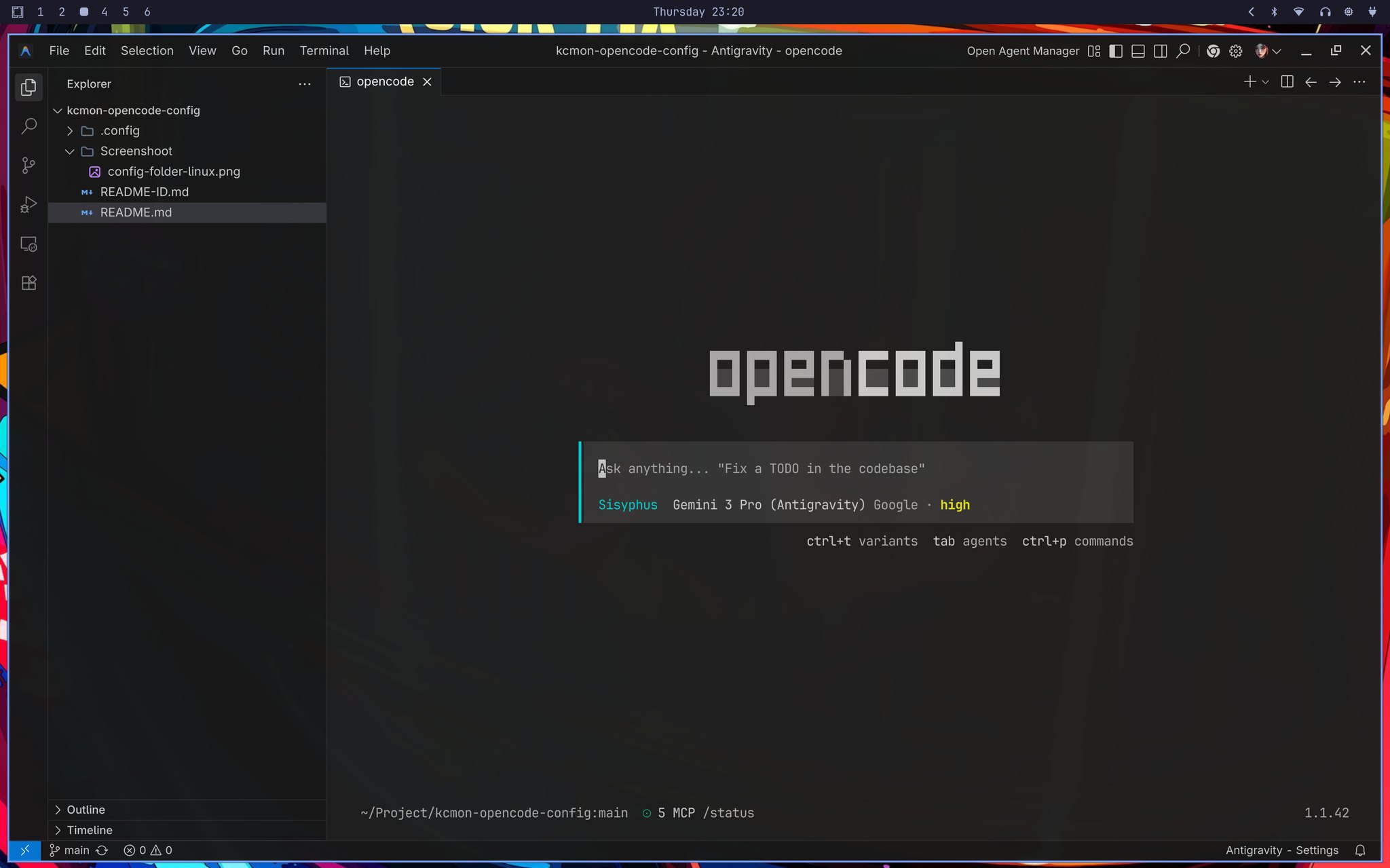Screen dimensions: 1390x868
Task: Open the Run and Debug view icon
Action: (29, 204)
